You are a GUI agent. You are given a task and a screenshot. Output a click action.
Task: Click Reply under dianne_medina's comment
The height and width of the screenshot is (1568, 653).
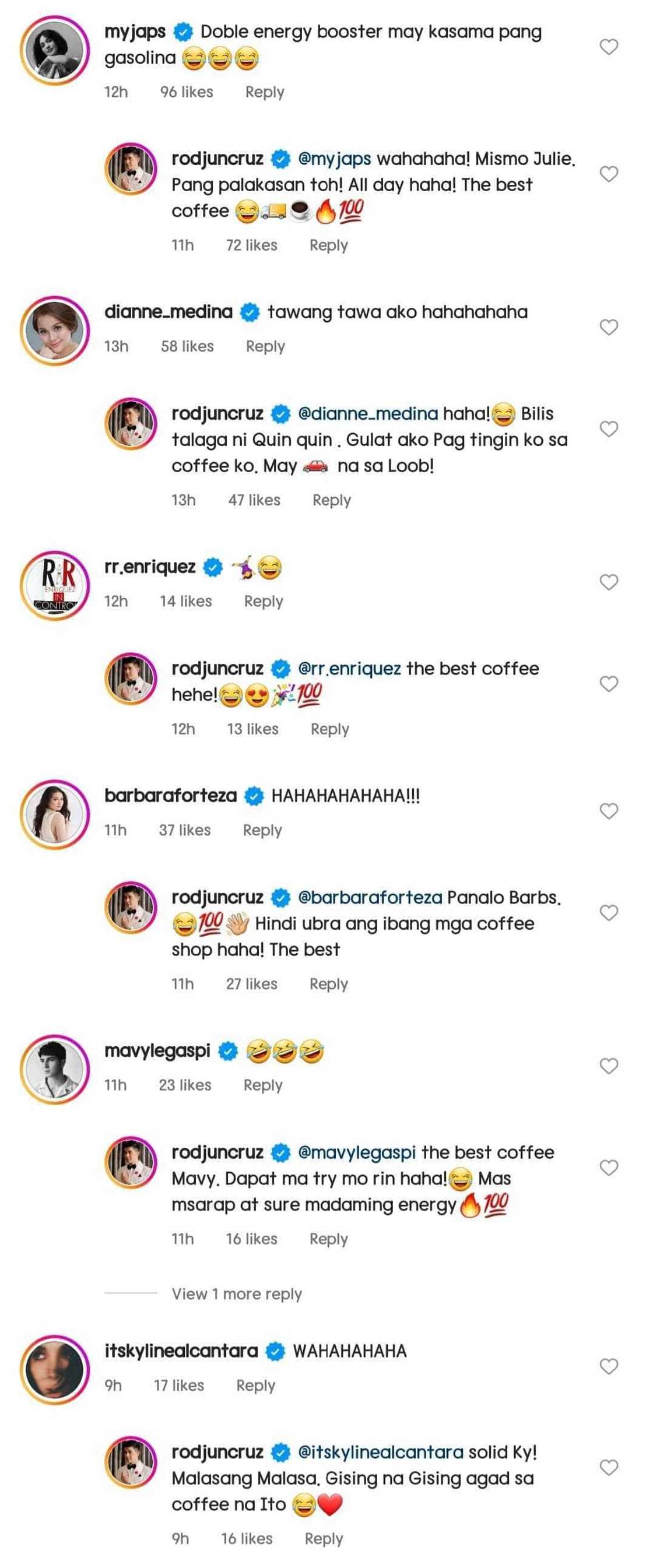pyautogui.click(x=265, y=346)
